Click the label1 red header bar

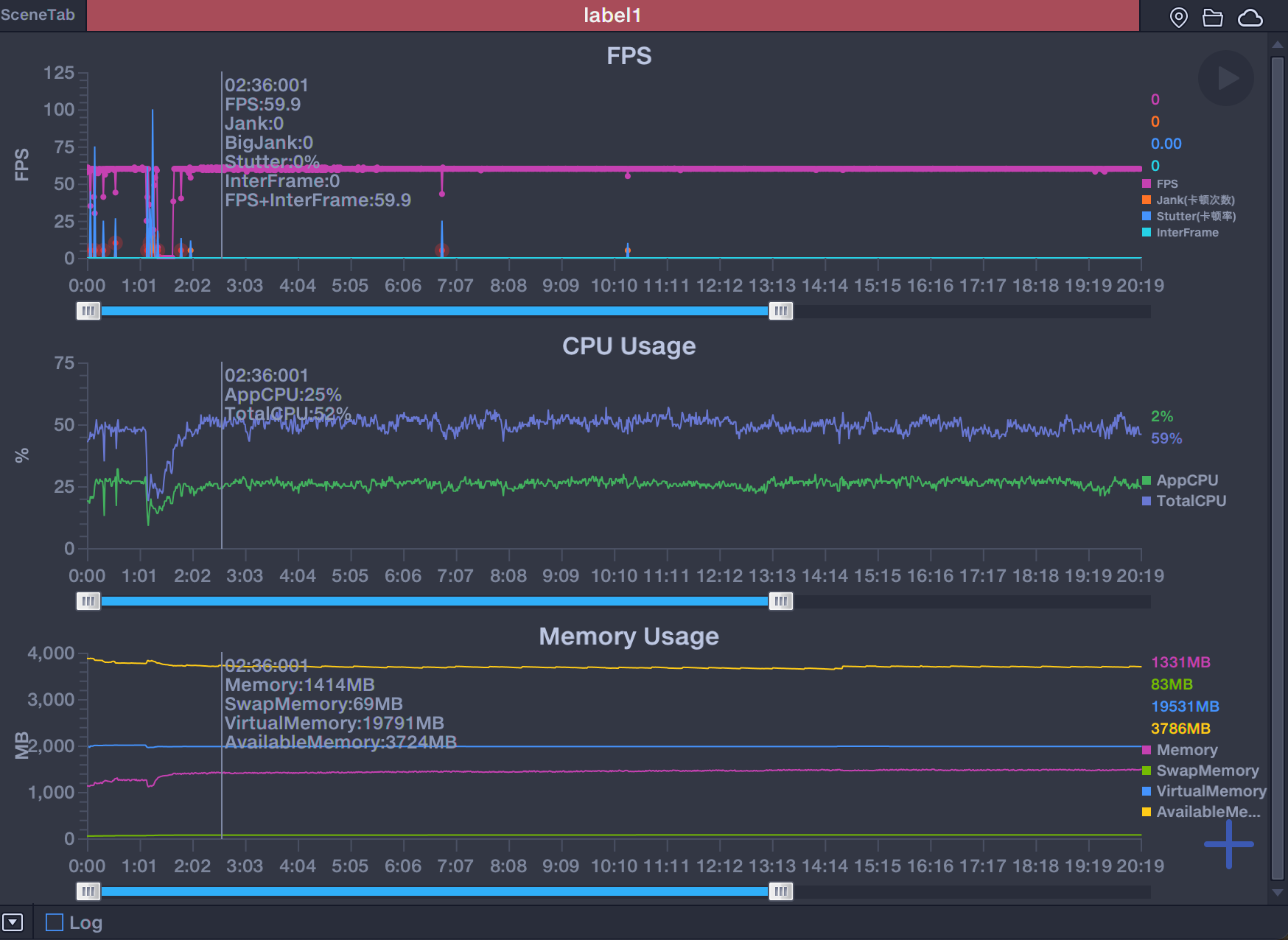[612, 15]
